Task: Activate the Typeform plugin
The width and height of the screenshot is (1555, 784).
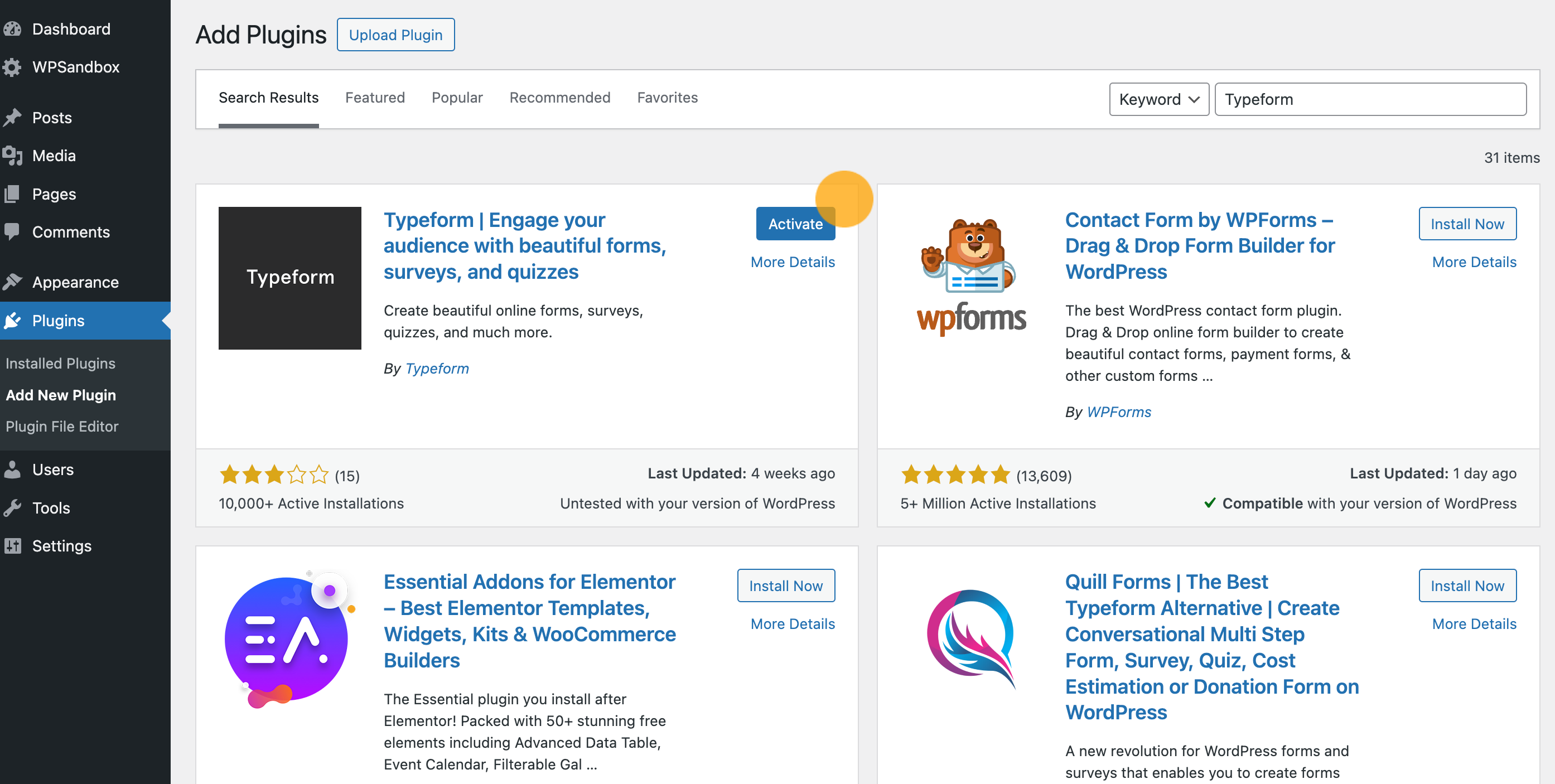Action: (795, 224)
